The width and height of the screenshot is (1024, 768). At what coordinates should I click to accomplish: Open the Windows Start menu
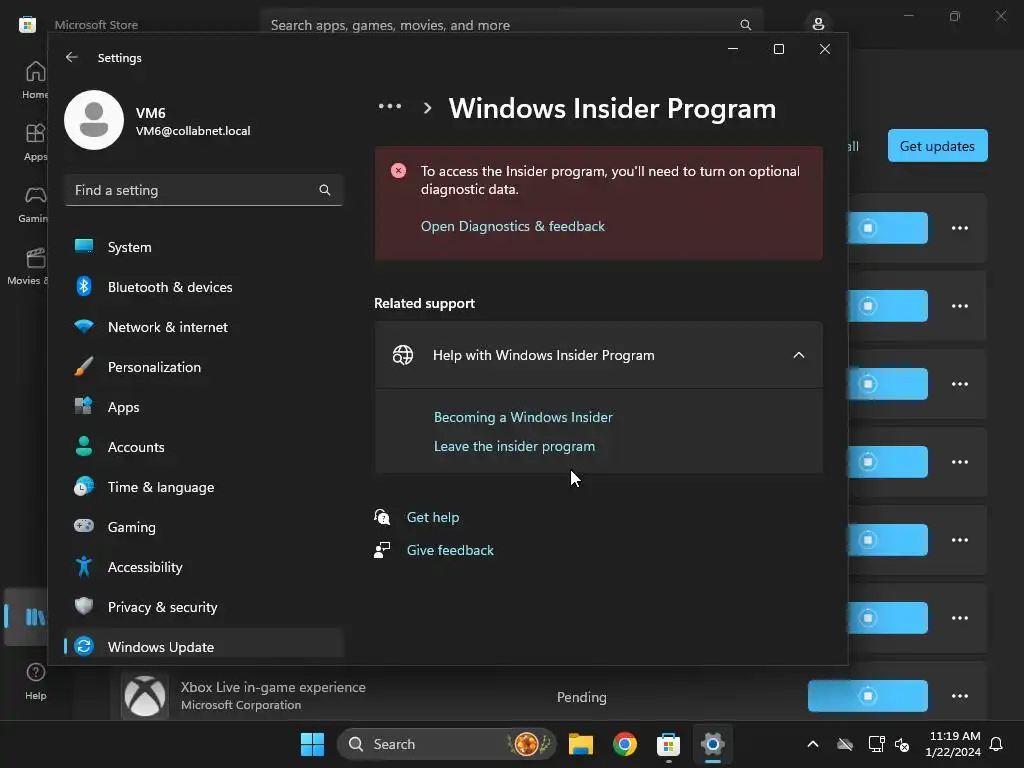[312, 744]
